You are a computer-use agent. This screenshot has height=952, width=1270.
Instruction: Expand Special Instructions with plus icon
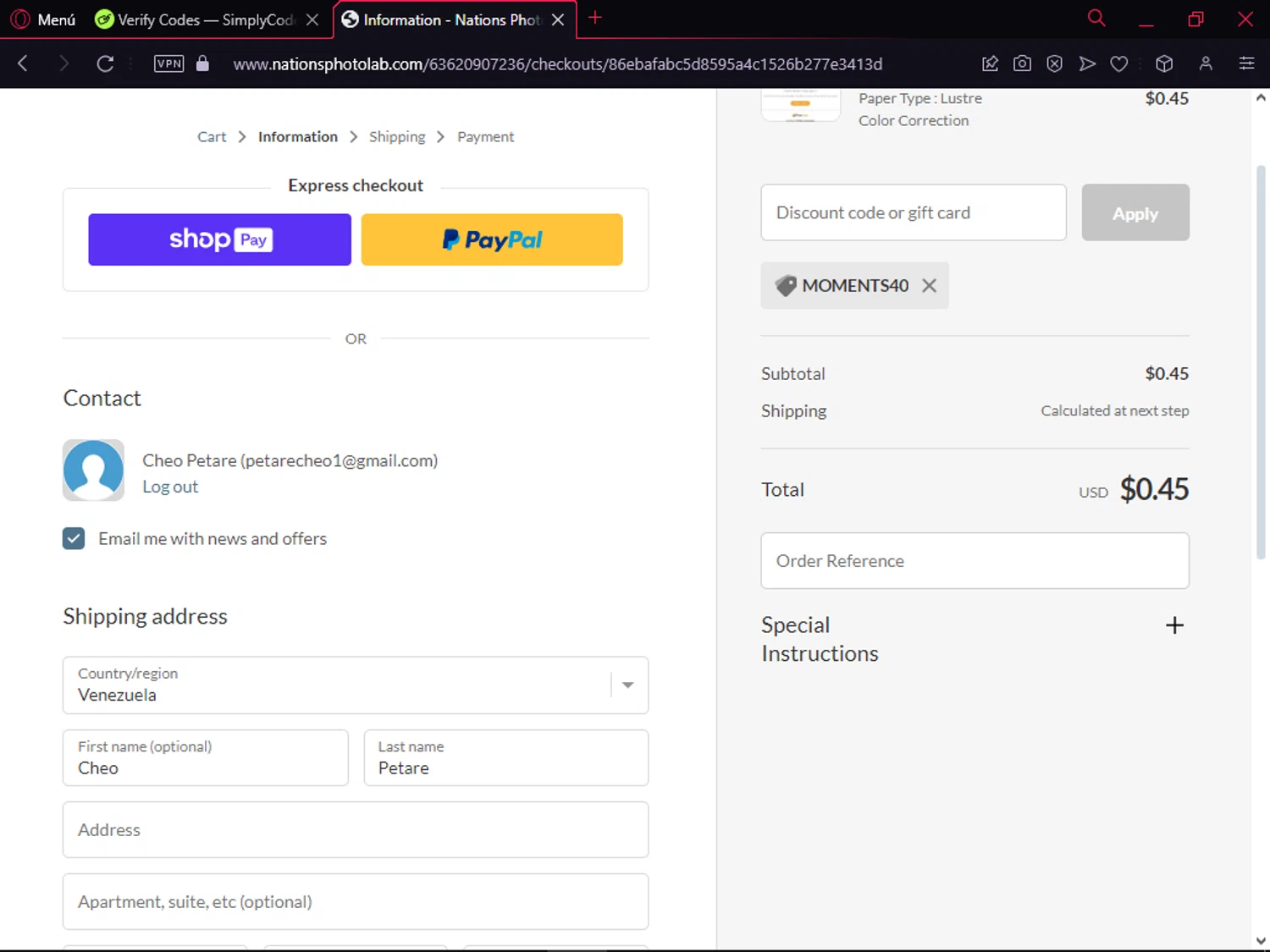coord(1174,625)
